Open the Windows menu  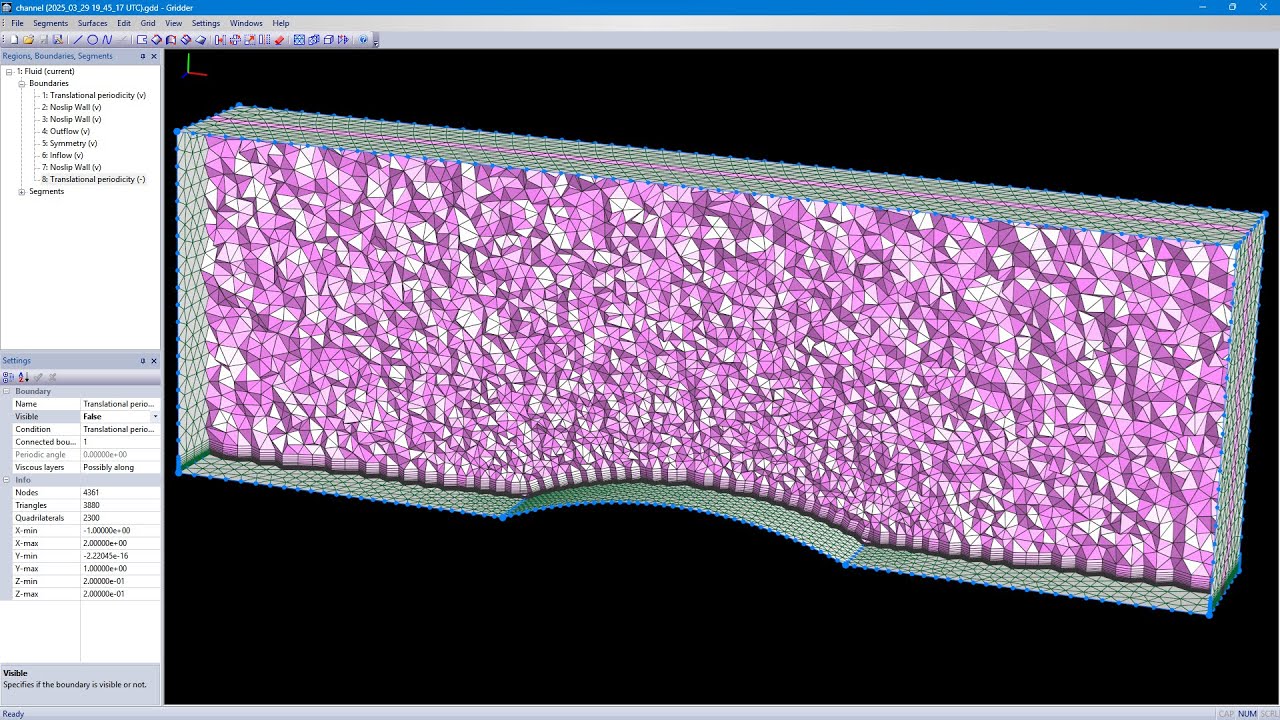tap(246, 23)
